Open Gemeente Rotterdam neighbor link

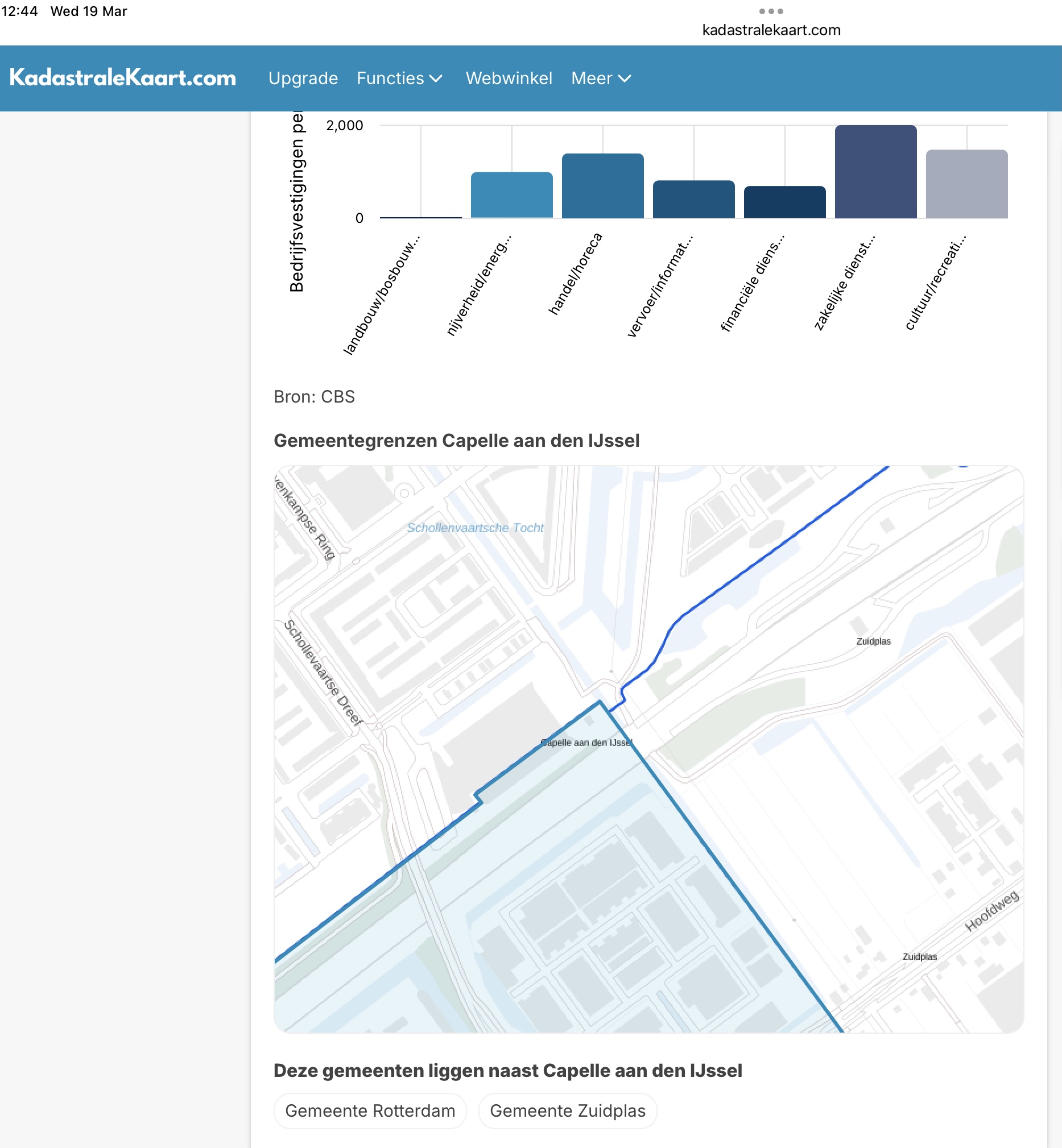pyautogui.click(x=370, y=1110)
